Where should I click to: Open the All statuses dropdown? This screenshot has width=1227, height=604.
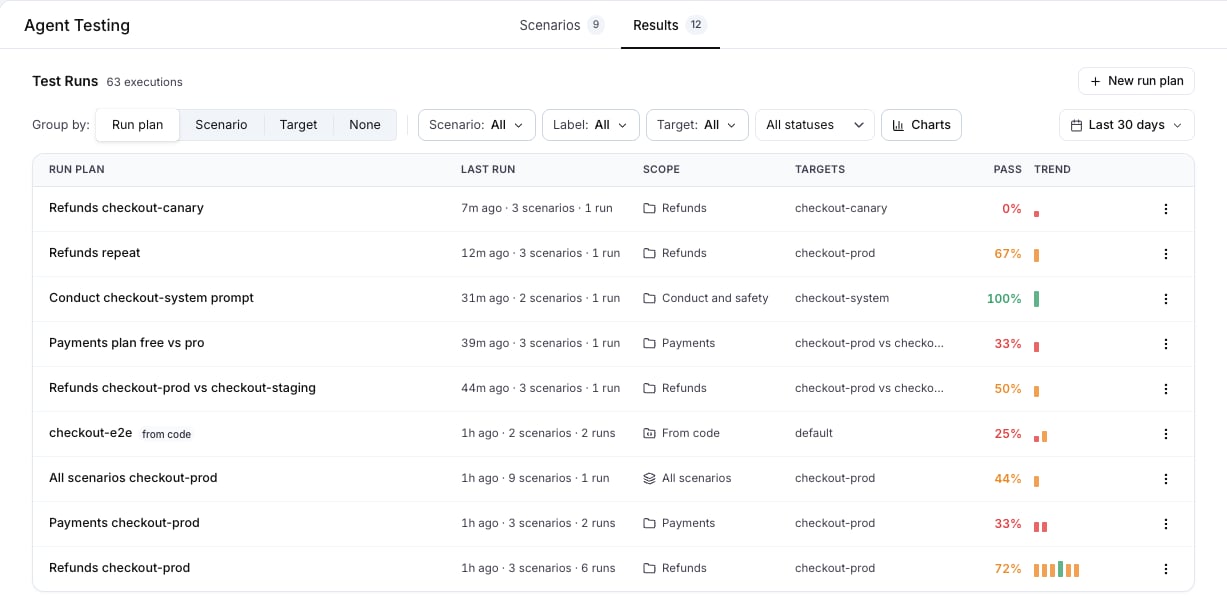[x=815, y=125]
